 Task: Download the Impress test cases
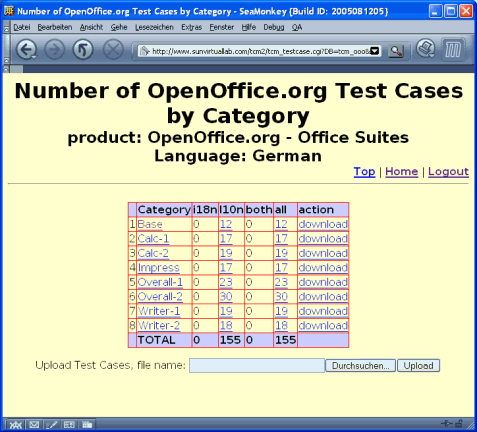[x=323, y=268]
